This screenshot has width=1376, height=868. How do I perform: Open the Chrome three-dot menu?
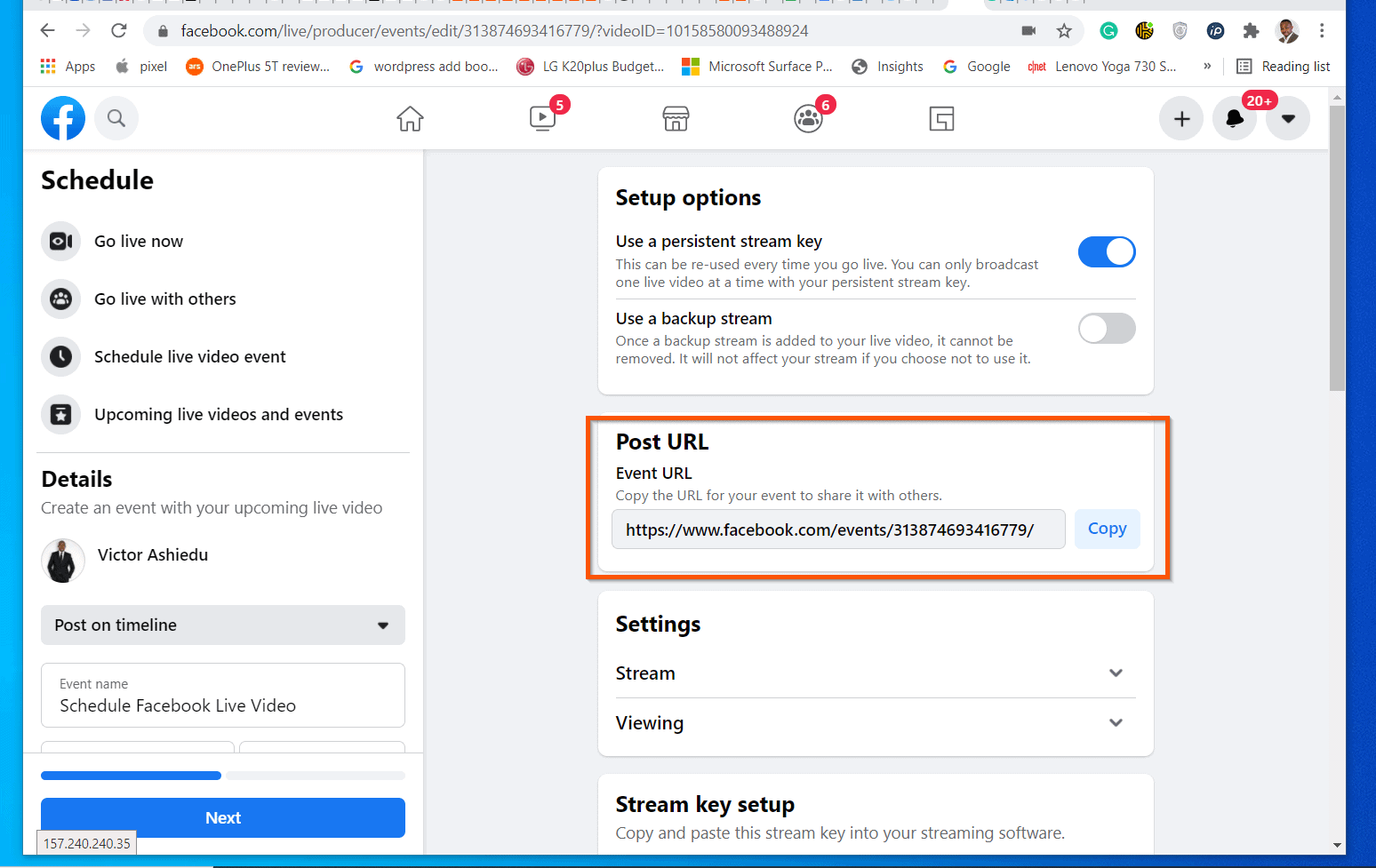click(x=1322, y=31)
